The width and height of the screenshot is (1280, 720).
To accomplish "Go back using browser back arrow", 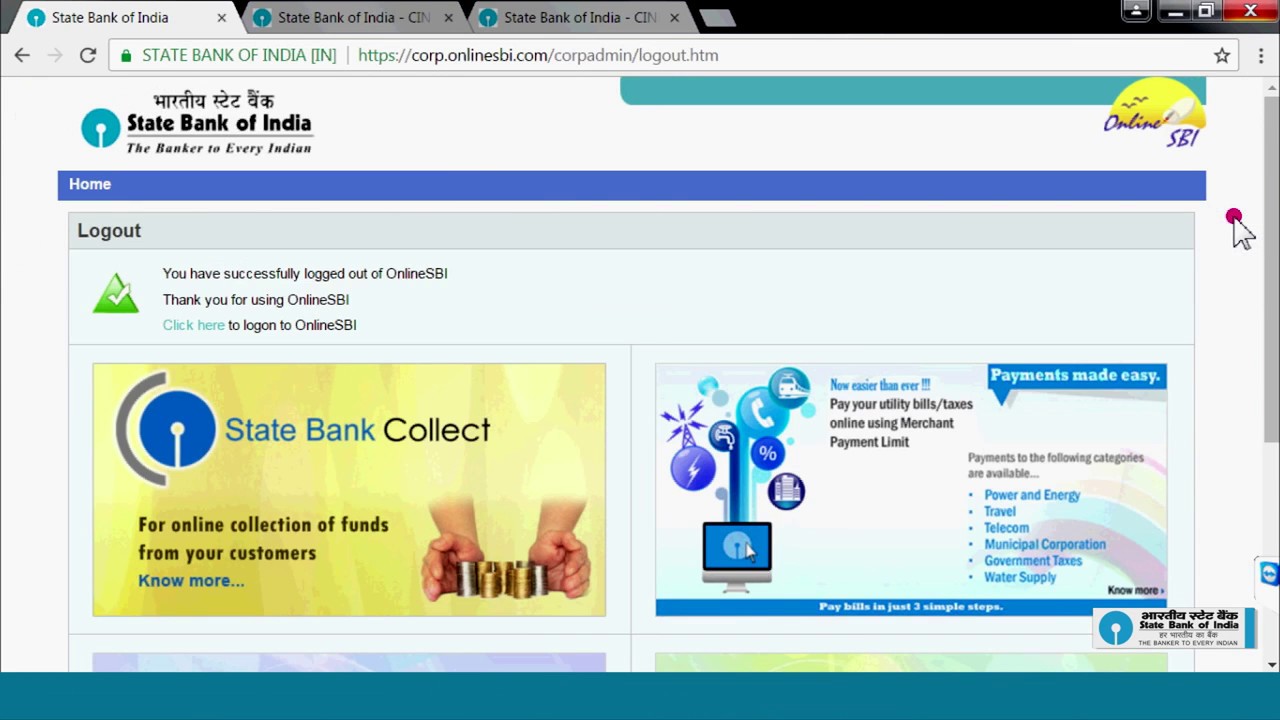I will point(22,56).
